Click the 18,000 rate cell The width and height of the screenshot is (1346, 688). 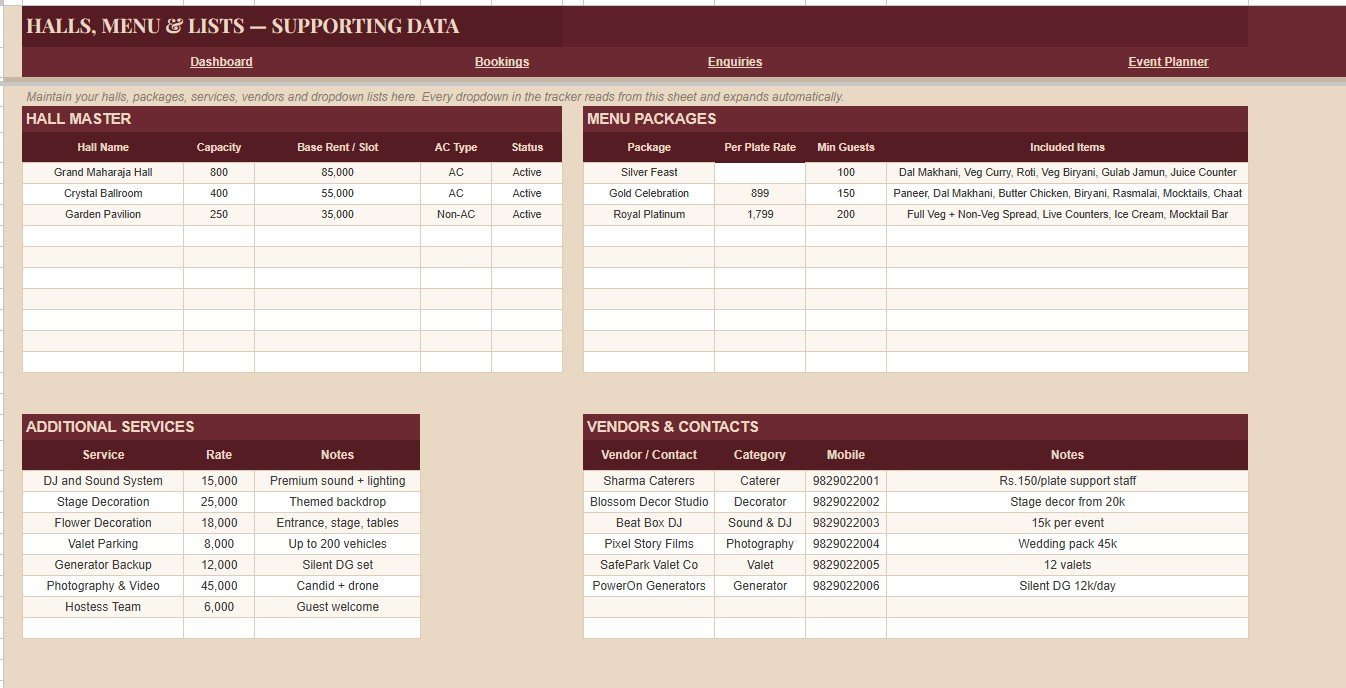[x=219, y=523]
